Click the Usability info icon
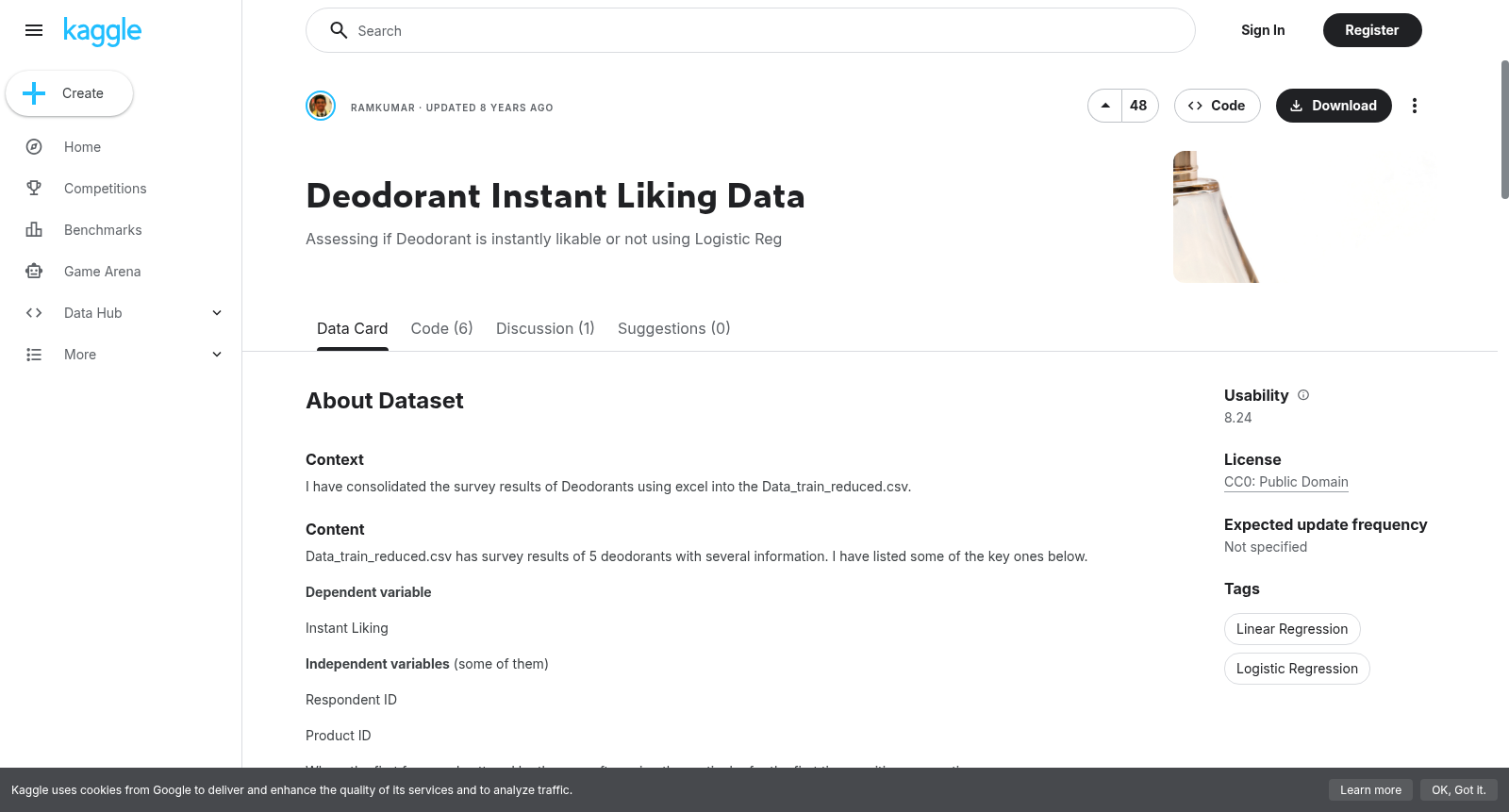Screen dimensions: 1509x812 [x=1303, y=395]
